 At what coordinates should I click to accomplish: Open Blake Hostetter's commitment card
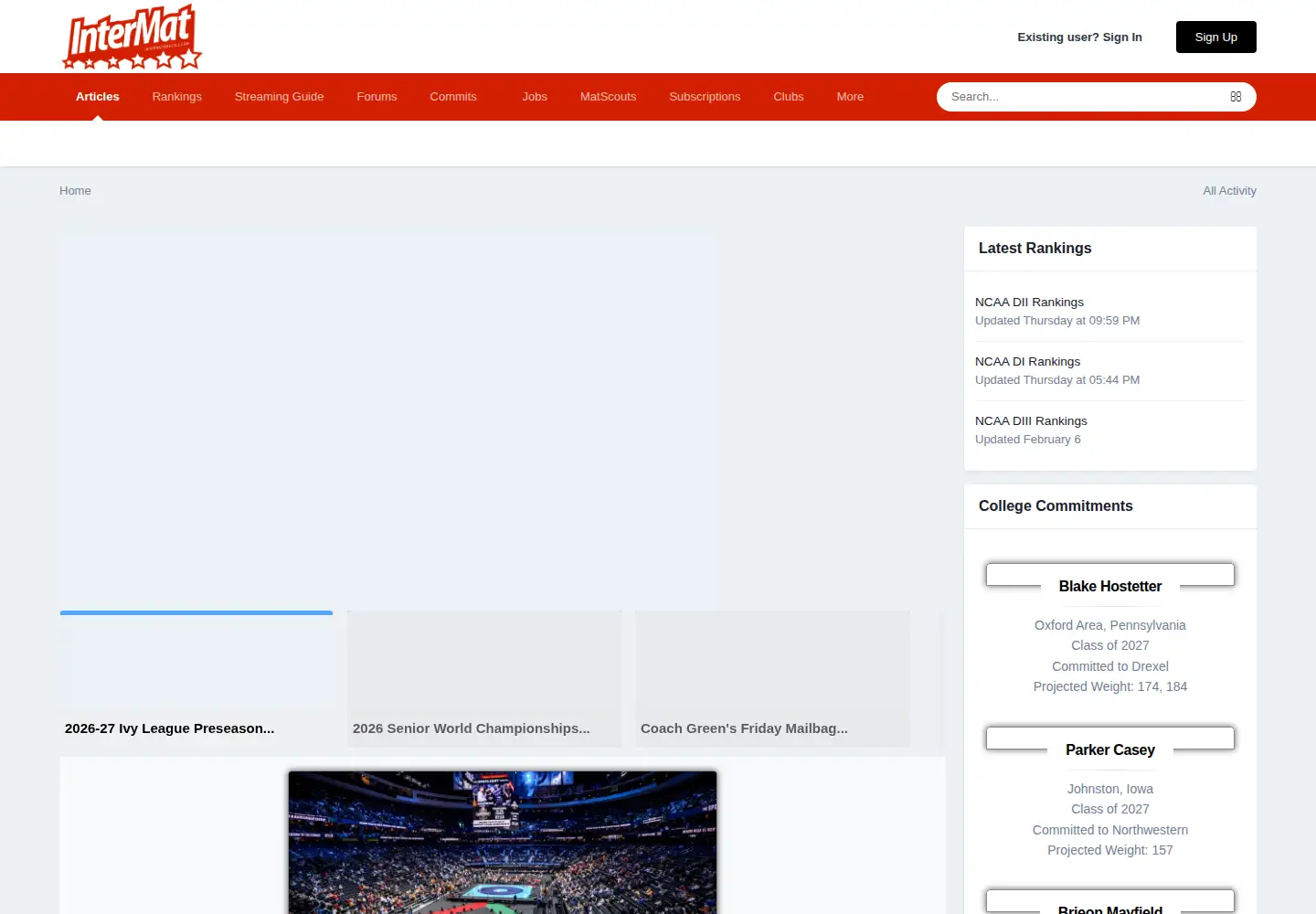(x=1110, y=586)
